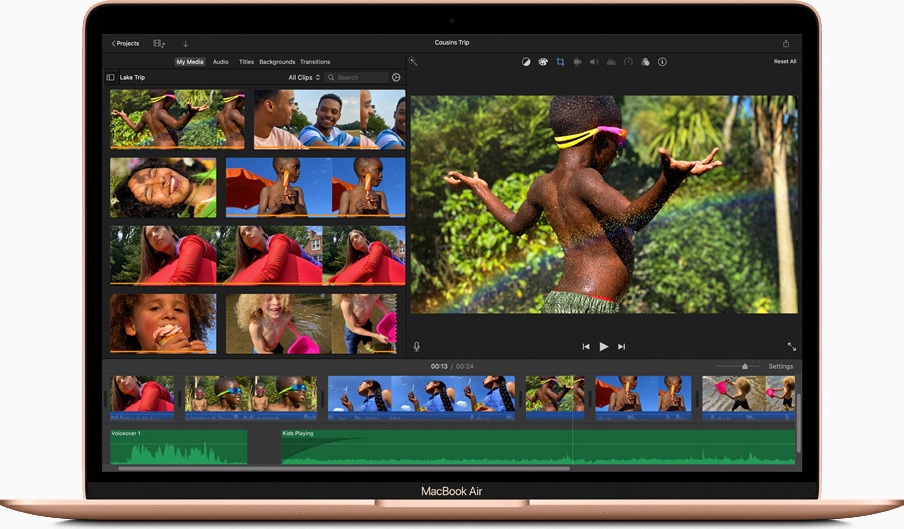904x529 pixels.
Task: Open the color balance tool
Action: [x=526, y=62]
